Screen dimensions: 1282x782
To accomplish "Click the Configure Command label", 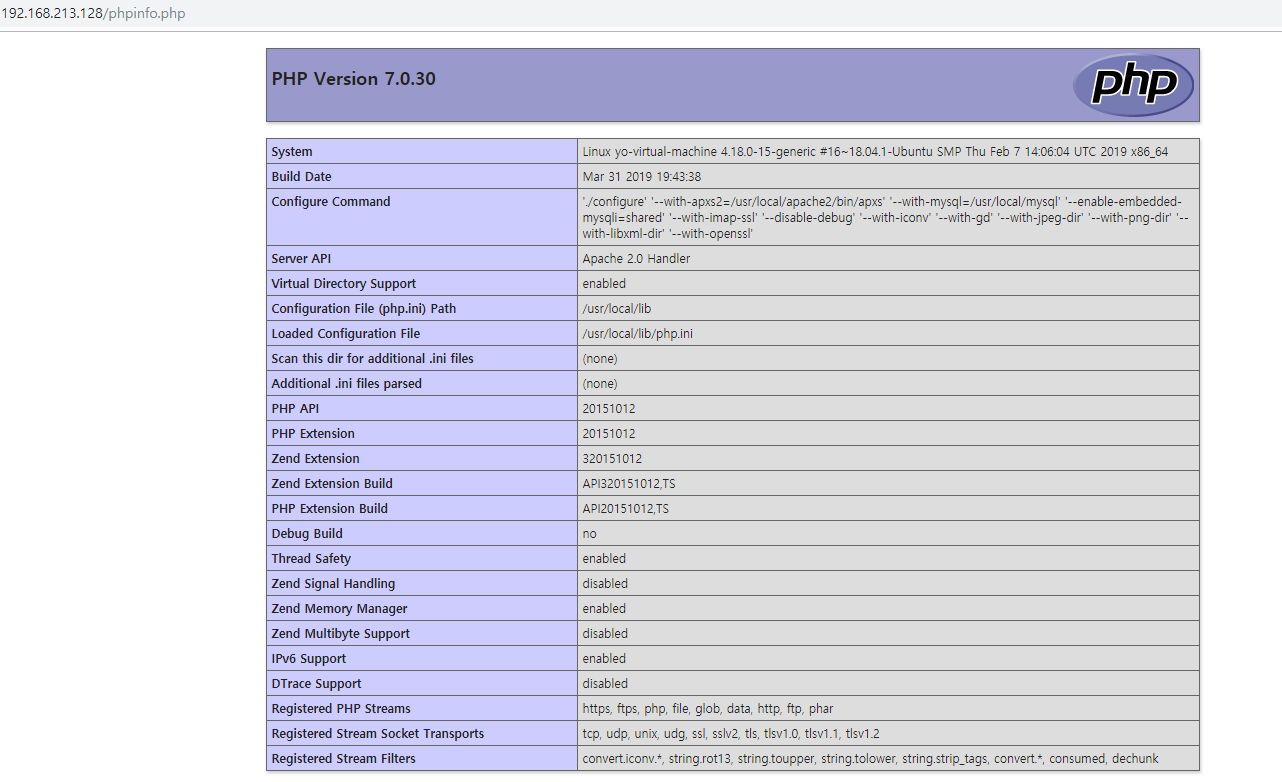I will click(x=331, y=202).
